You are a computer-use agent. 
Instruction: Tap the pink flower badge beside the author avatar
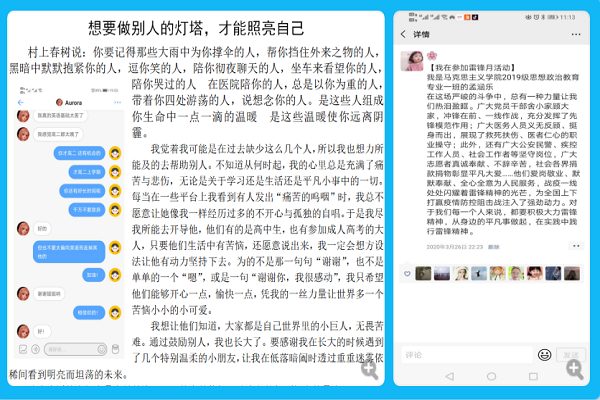(x=432, y=56)
